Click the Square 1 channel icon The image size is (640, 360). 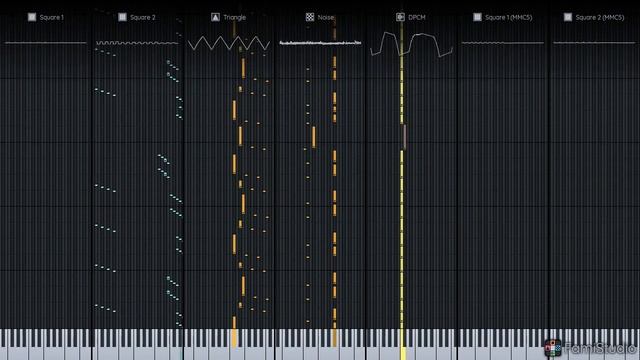pyautogui.click(x=32, y=17)
